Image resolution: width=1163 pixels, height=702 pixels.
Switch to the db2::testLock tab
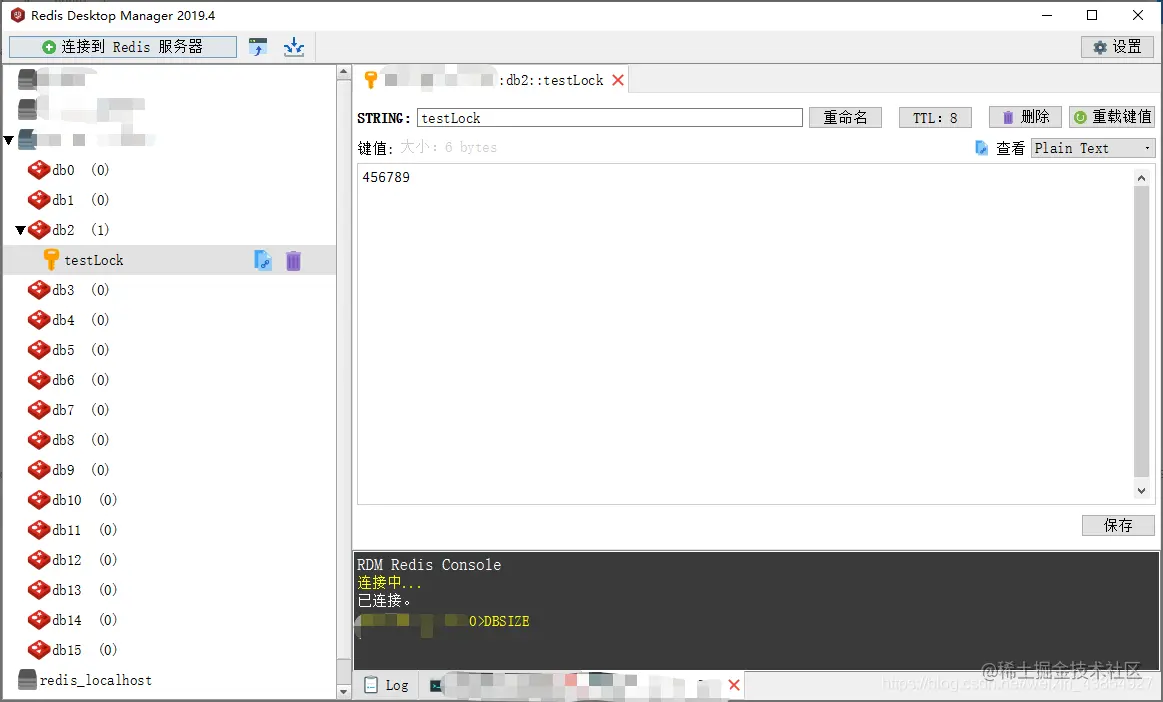pos(493,80)
